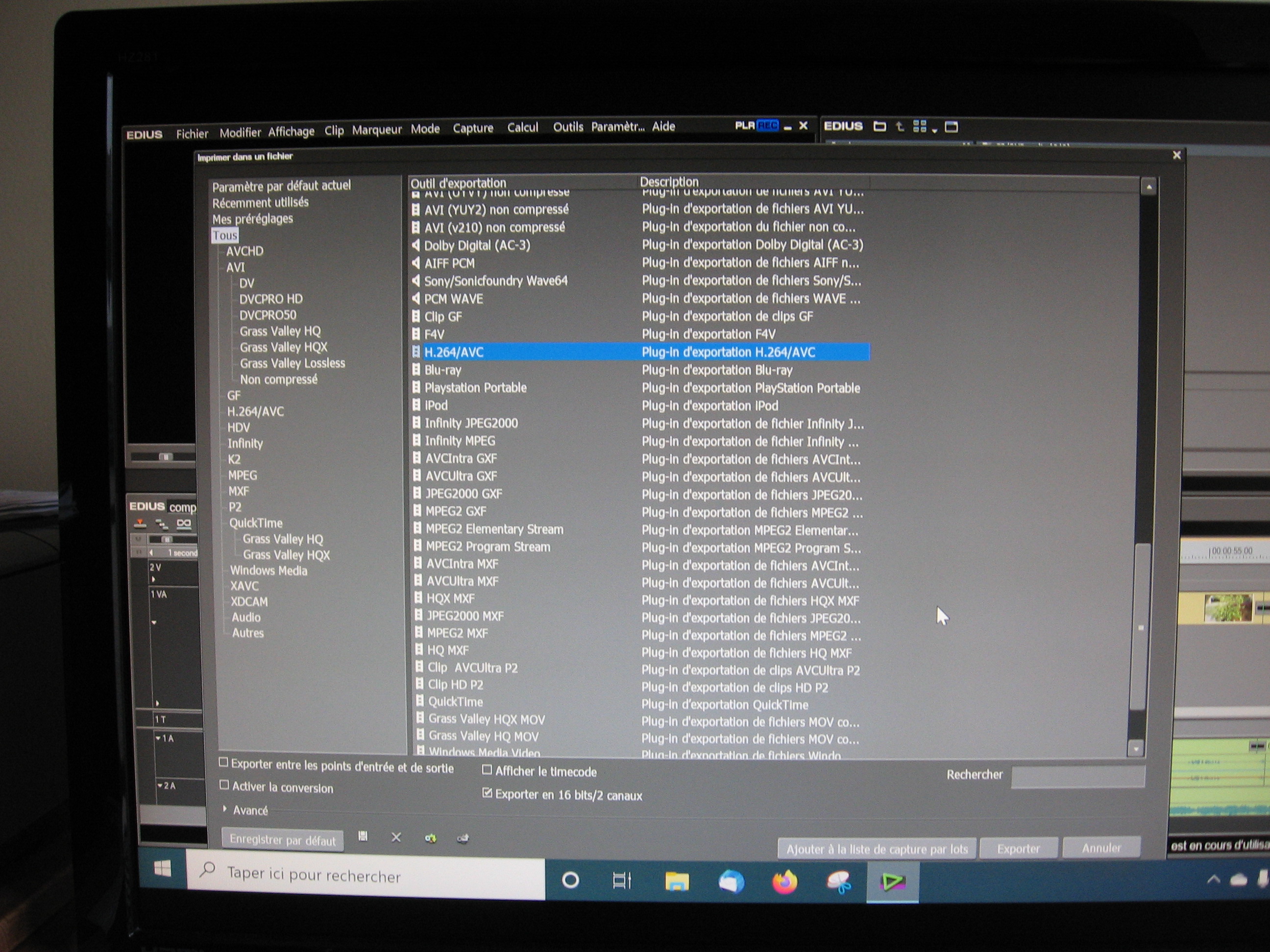
Task: Switch to PLR player mode
Action: (745, 125)
